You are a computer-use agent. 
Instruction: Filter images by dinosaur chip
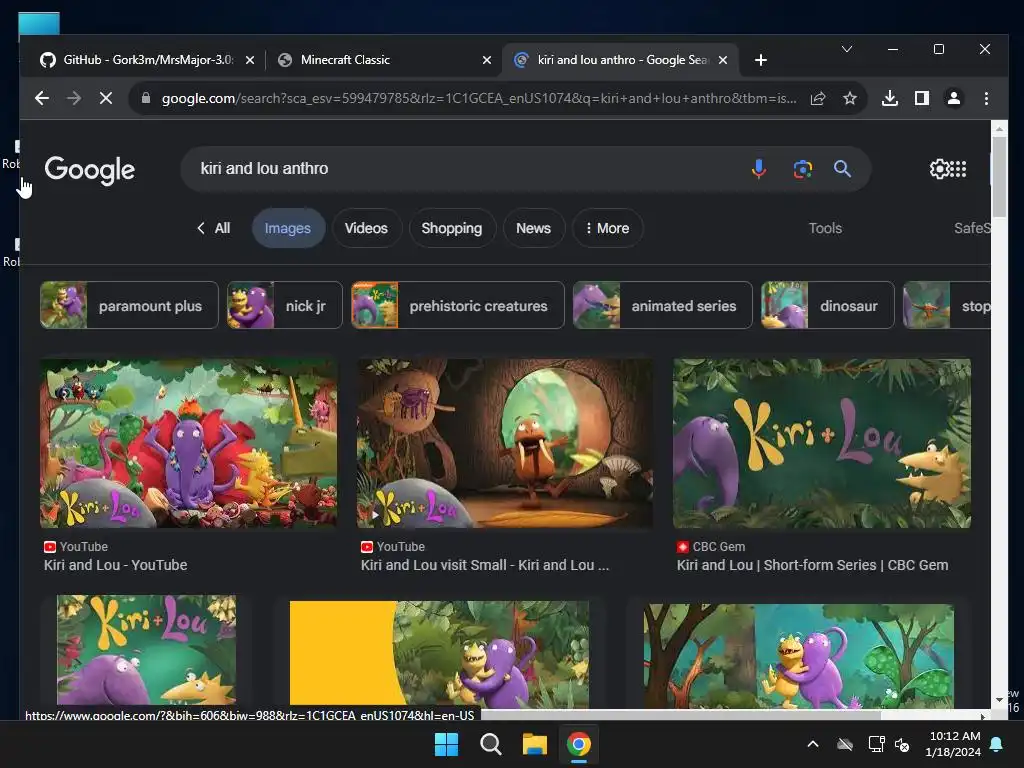tap(827, 305)
